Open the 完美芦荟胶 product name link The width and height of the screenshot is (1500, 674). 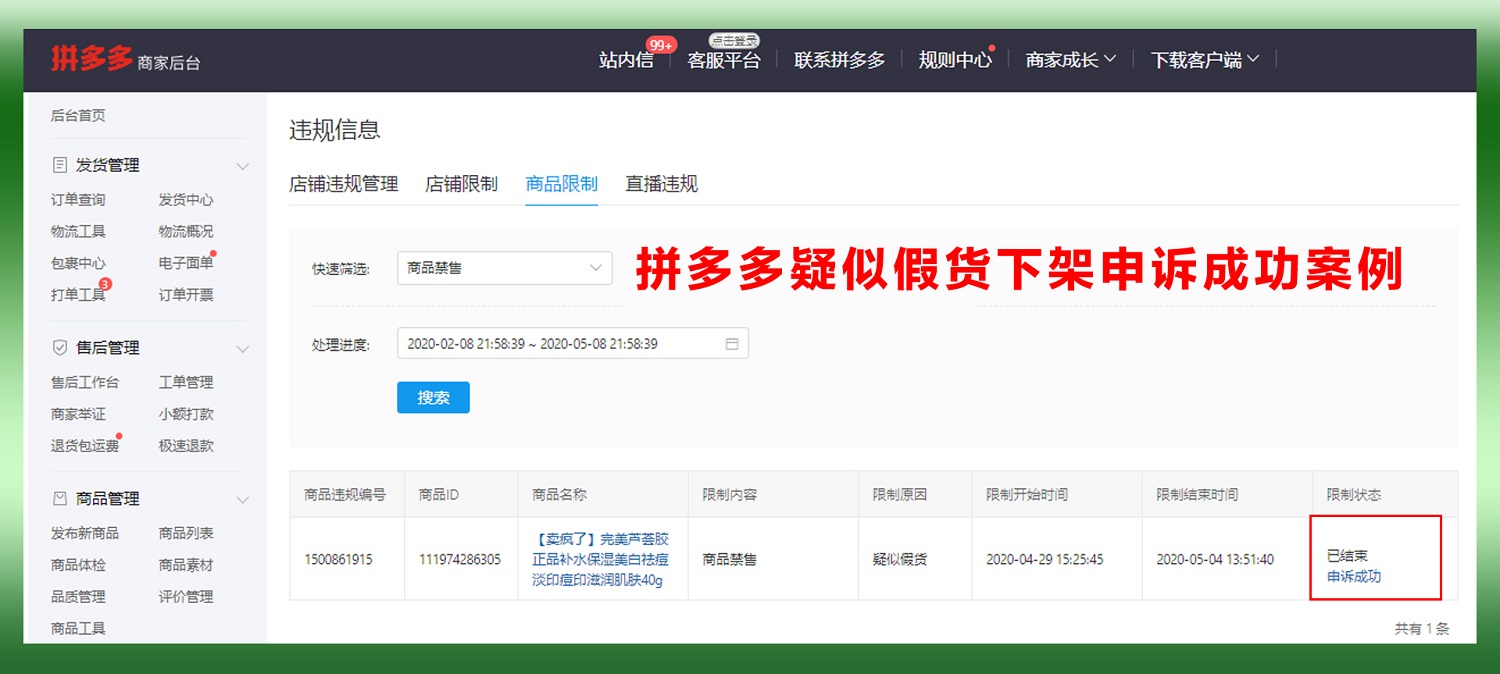click(601, 560)
